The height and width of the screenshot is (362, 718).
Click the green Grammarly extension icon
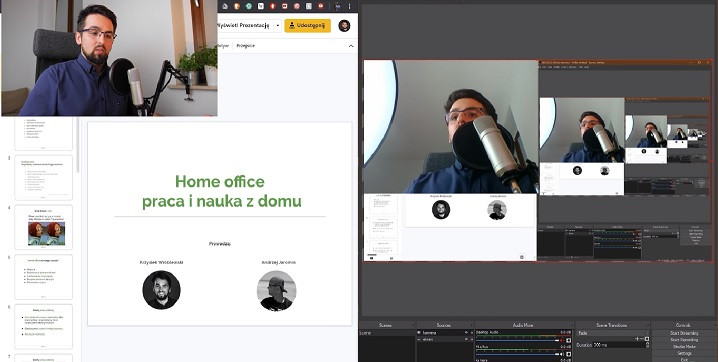tap(249, 6)
